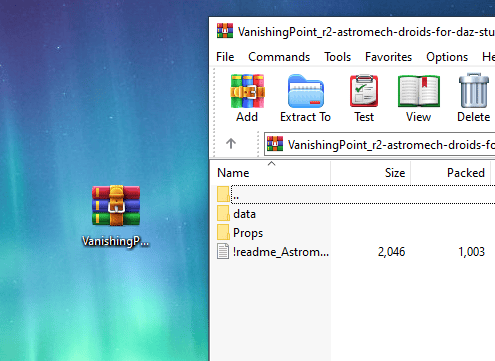
Task: Open the Favorites menu
Action: point(388,57)
